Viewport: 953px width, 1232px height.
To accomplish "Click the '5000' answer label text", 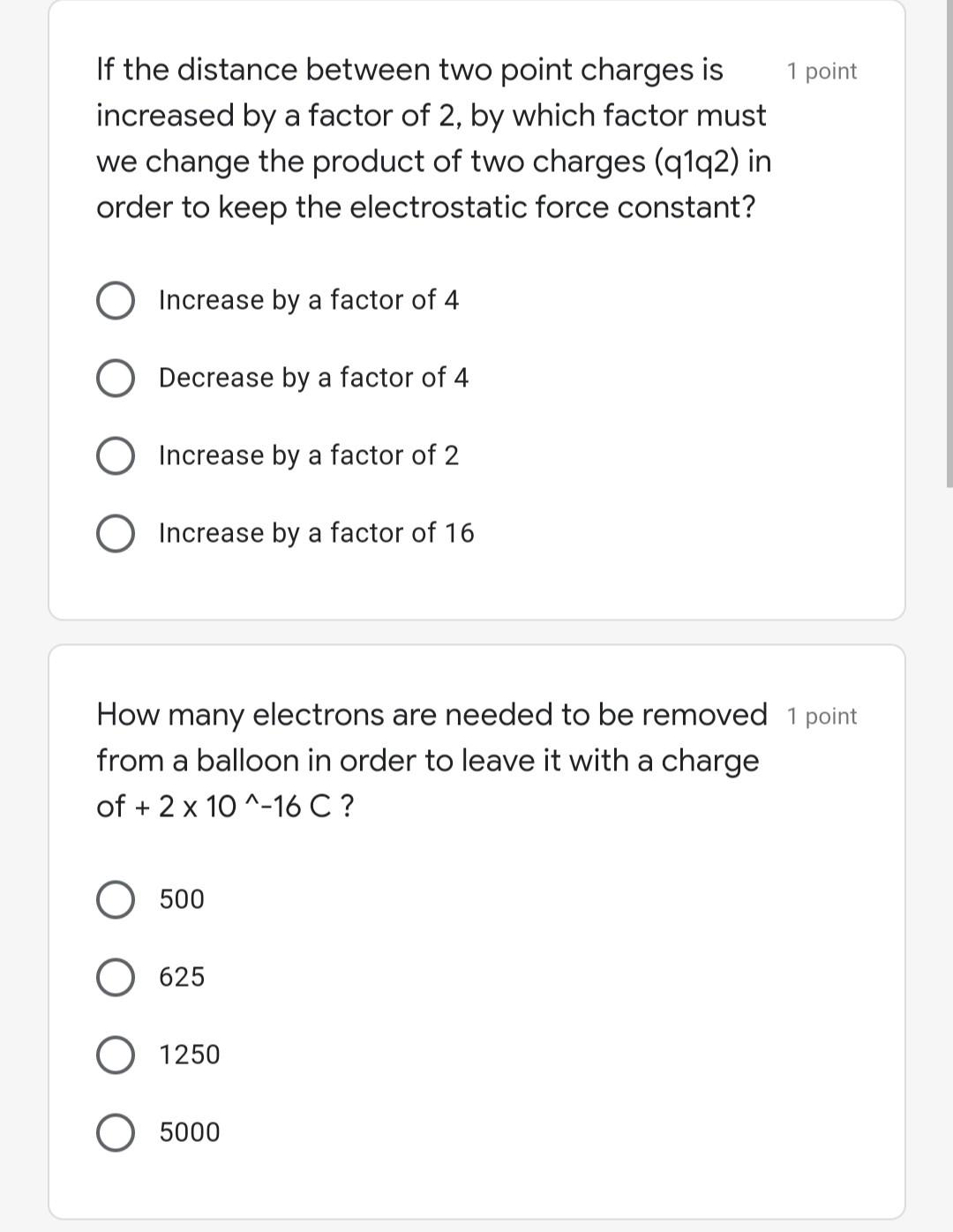I will [x=190, y=1132].
